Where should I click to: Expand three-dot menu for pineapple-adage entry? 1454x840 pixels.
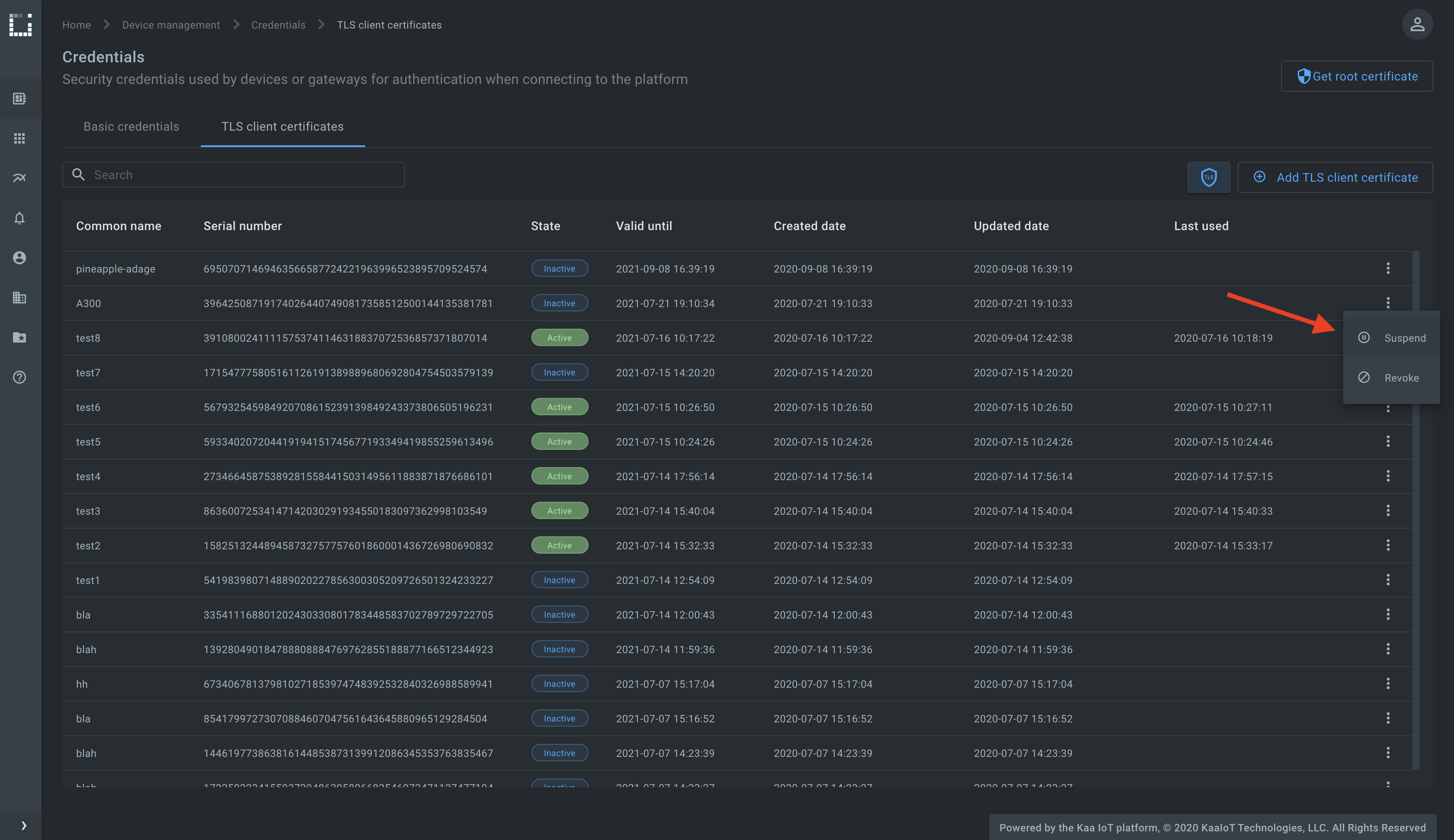[1389, 268]
